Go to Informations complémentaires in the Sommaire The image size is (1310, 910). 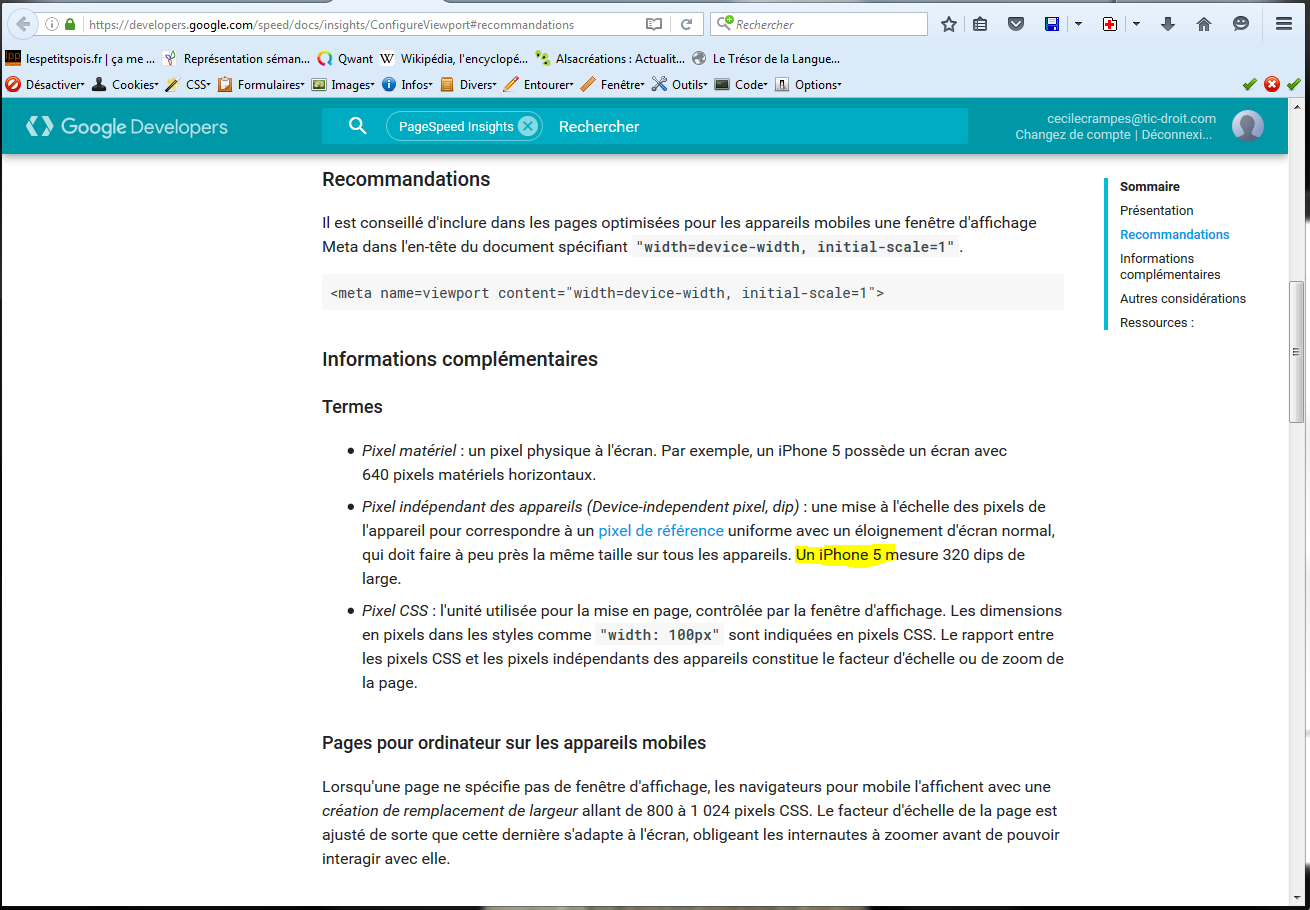click(x=1170, y=267)
